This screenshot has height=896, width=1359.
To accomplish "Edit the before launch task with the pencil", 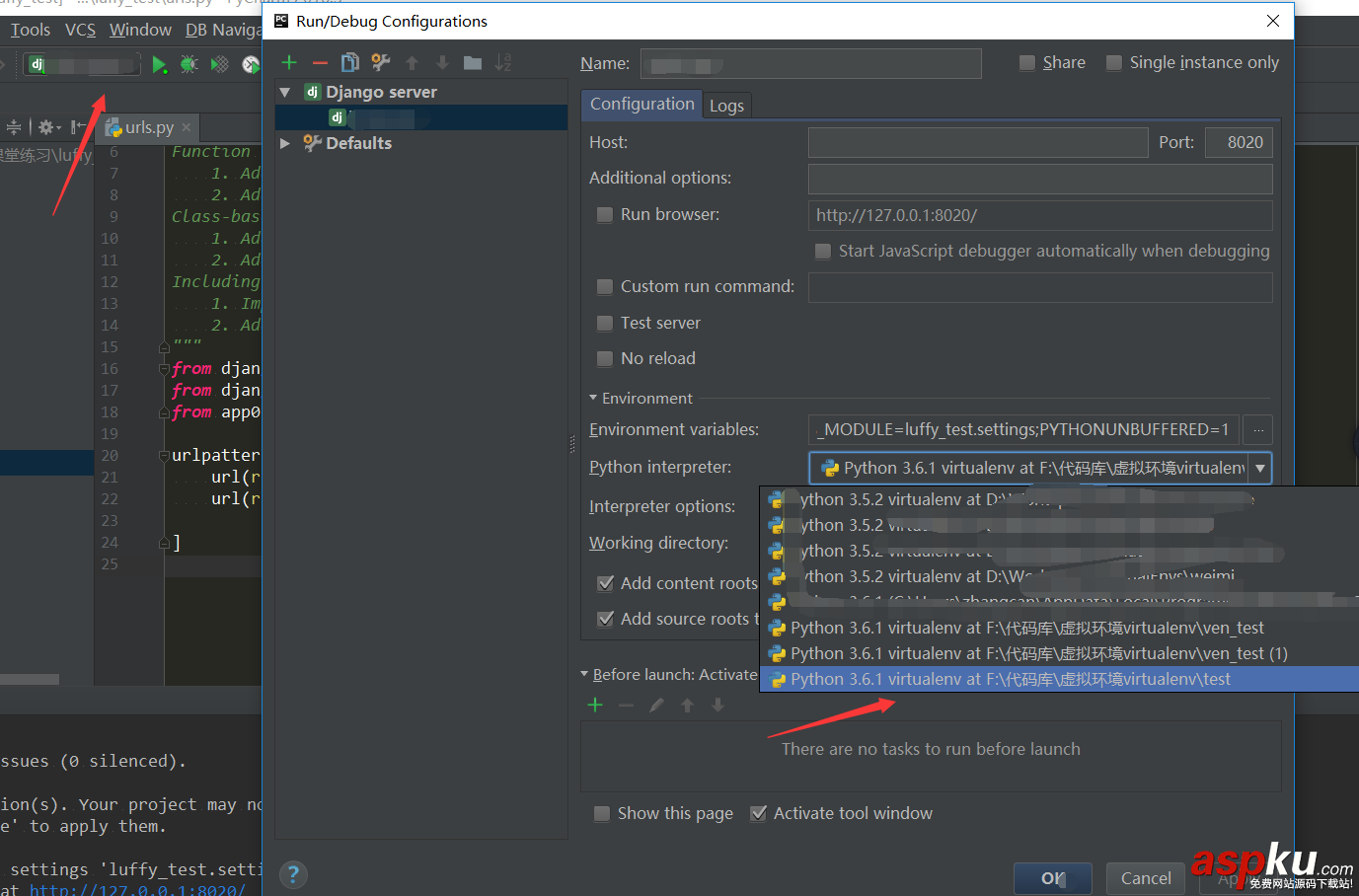I will coord(656,705).
